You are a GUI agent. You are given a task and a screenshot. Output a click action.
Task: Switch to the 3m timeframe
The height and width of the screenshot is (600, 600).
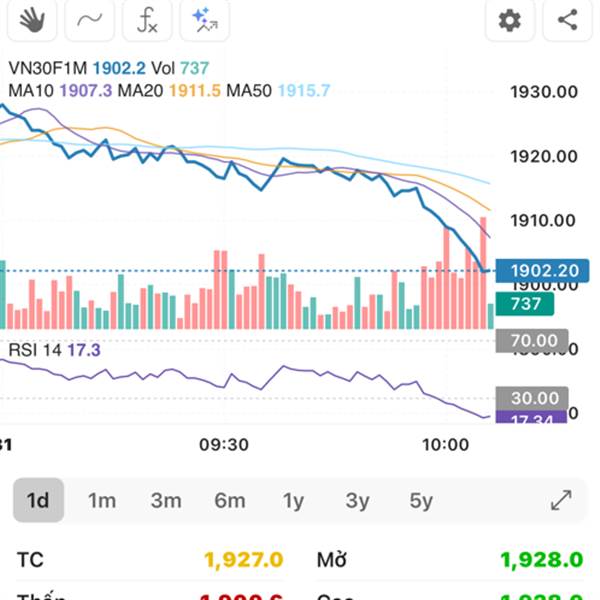coord(166,500)
